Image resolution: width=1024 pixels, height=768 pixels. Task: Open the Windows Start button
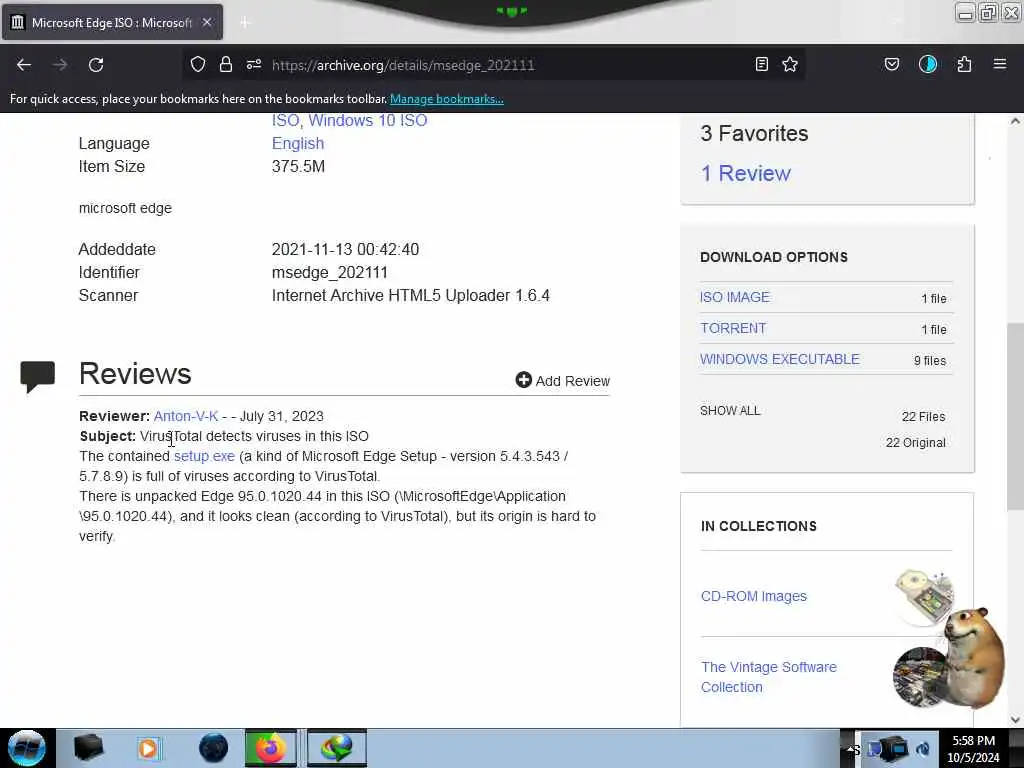point(27,748)
